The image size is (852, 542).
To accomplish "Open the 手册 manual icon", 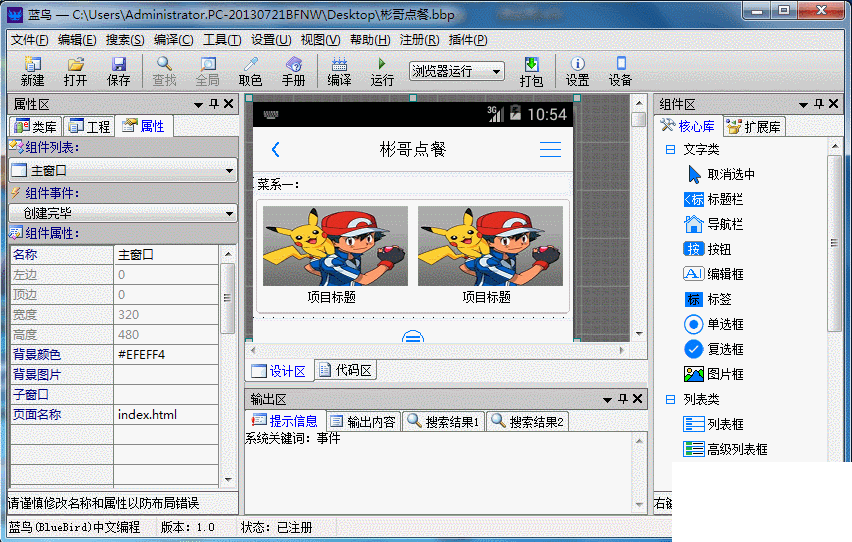I will point(293,71).
